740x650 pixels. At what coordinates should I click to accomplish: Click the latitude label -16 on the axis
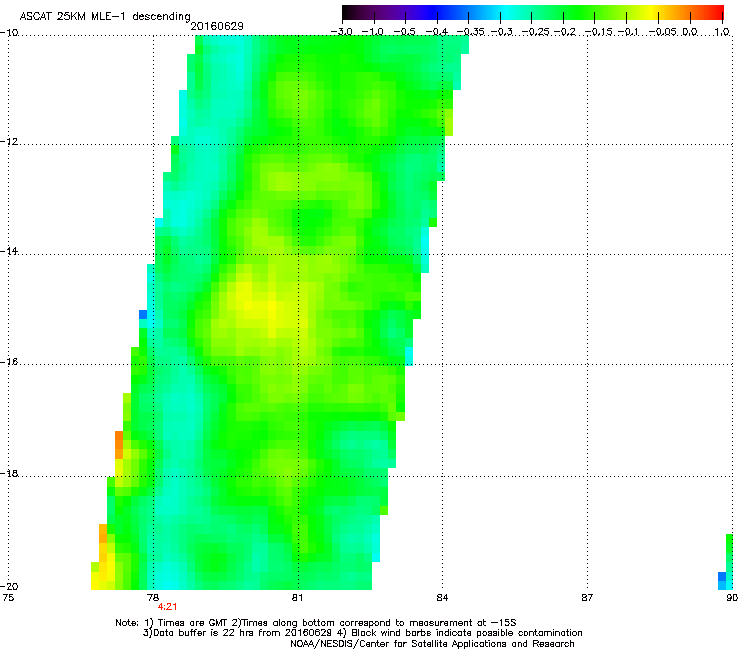(x=9, y=362)
